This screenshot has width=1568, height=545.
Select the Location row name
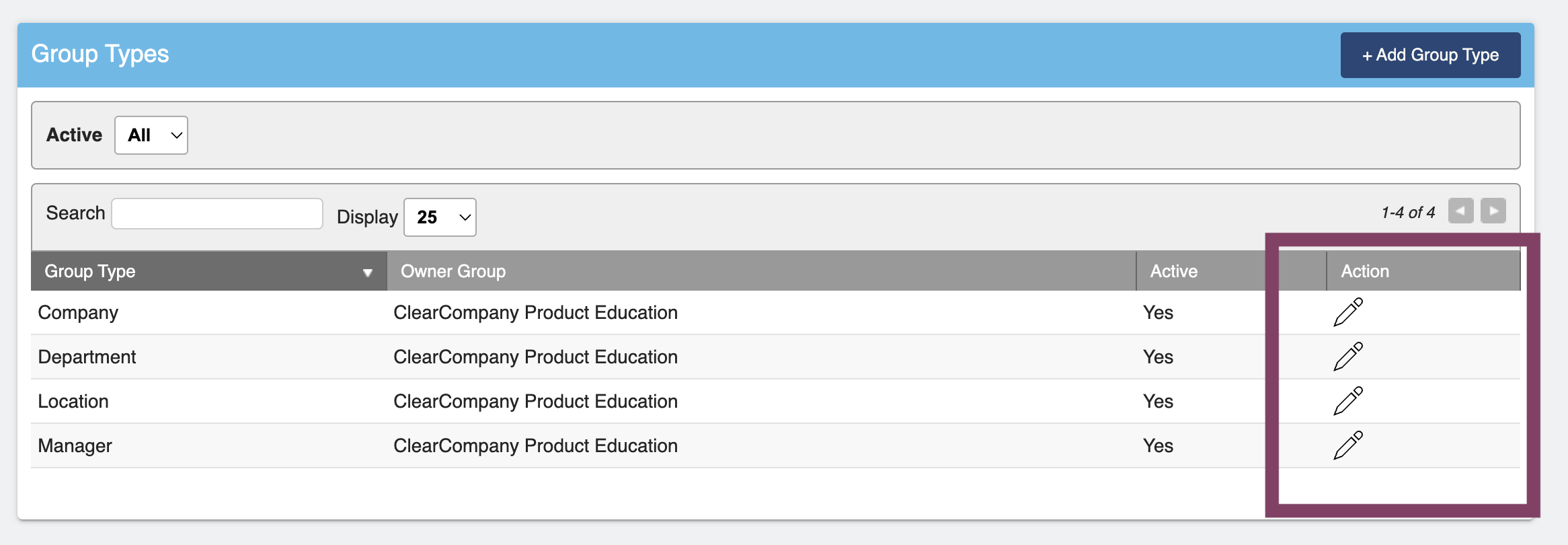click(x=73, y=402)
